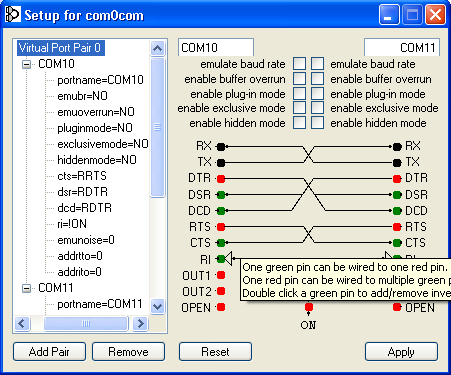
Task: Select the COM11 DSR green pin
Action: pos(397,195)
